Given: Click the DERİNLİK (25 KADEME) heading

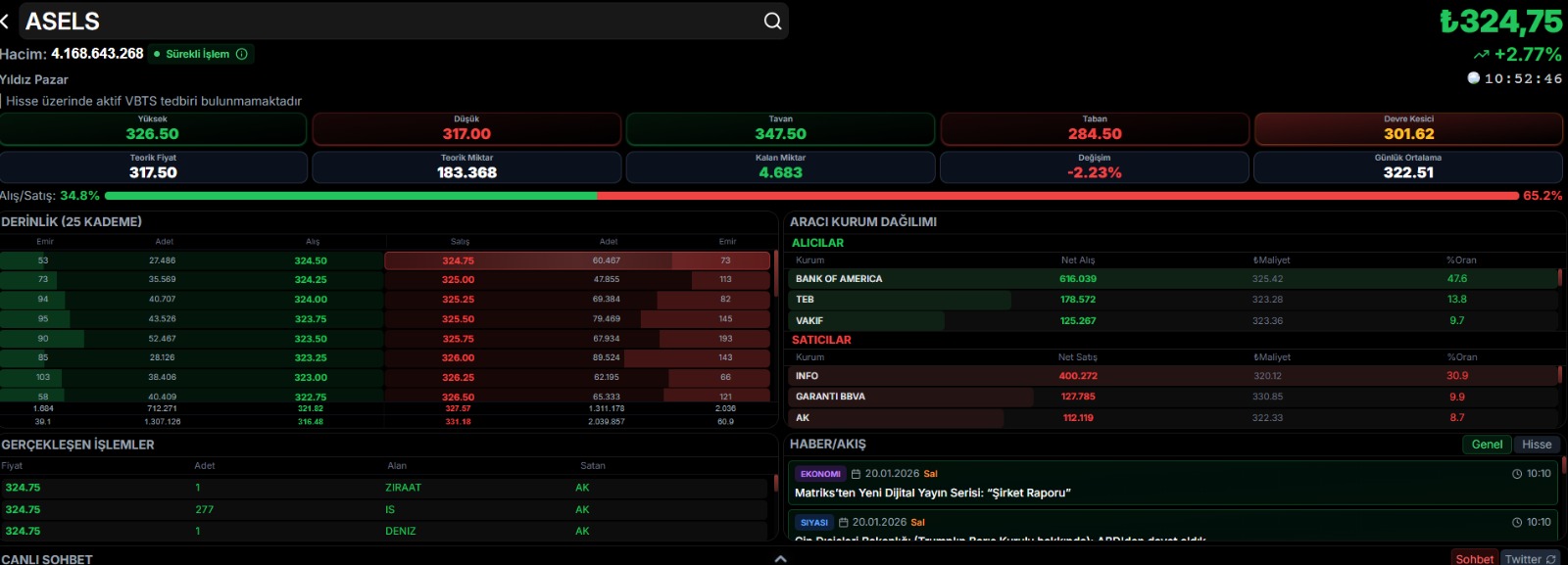Looking at the screenshot, I should 72,222.
